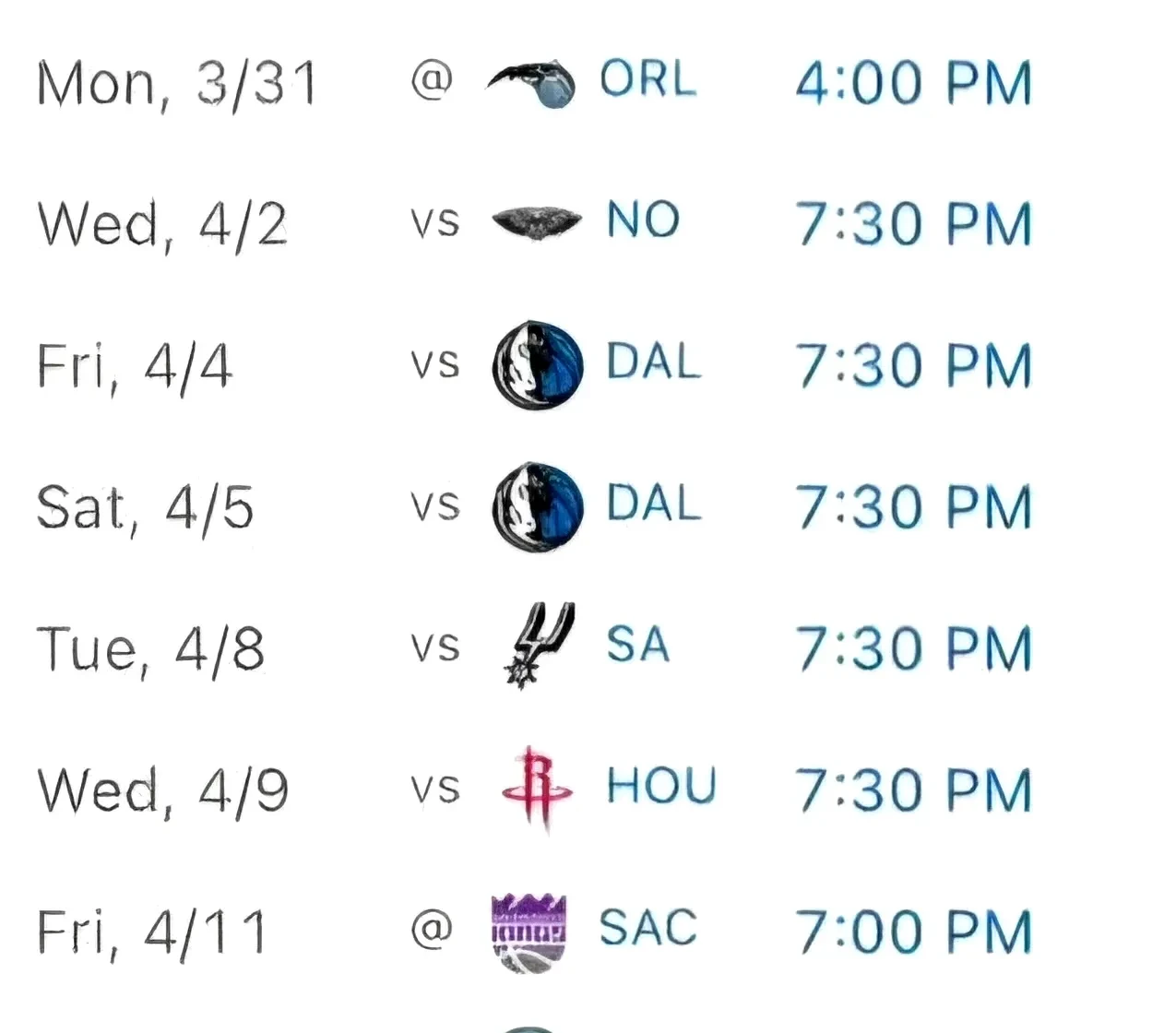This screenshot has height=1033, width=1176.
Task: Click the 7:30 PM time for Wed 4/2
Action: [913, 224]
